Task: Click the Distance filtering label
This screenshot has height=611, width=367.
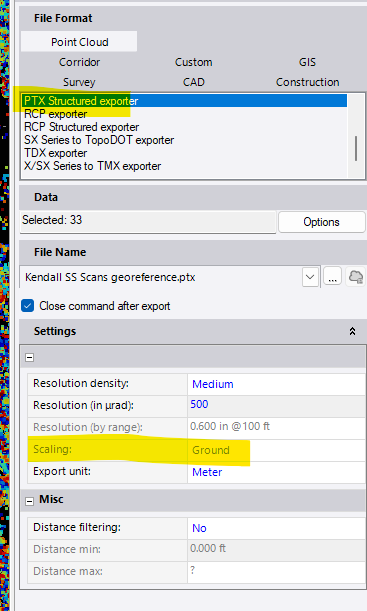Action: point(77,527)
